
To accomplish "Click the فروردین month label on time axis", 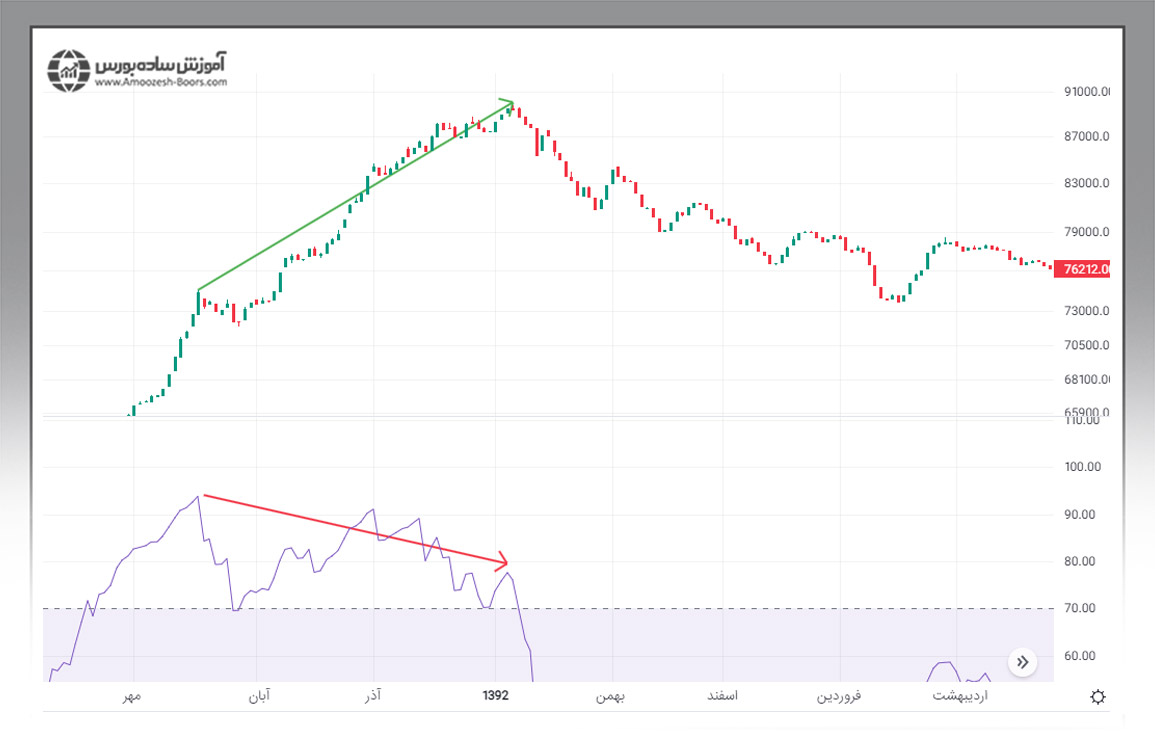I will [x=840, y=695].
